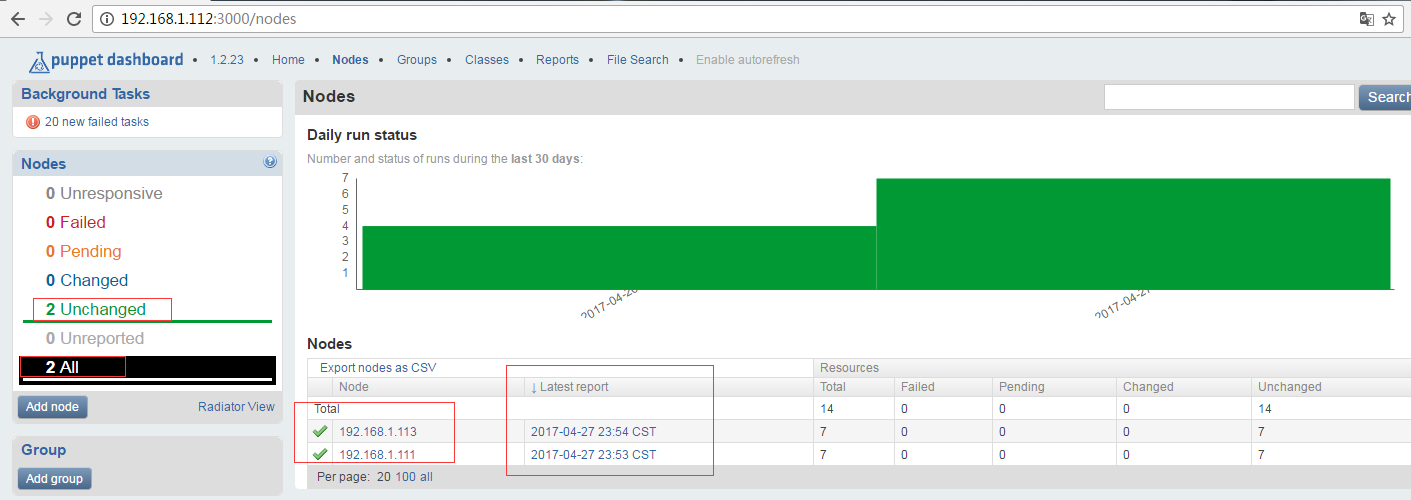Screen dimensions: 1411x500
Task: Filter by Unchanged nodes in sidebar
Action: click(102, 310)
